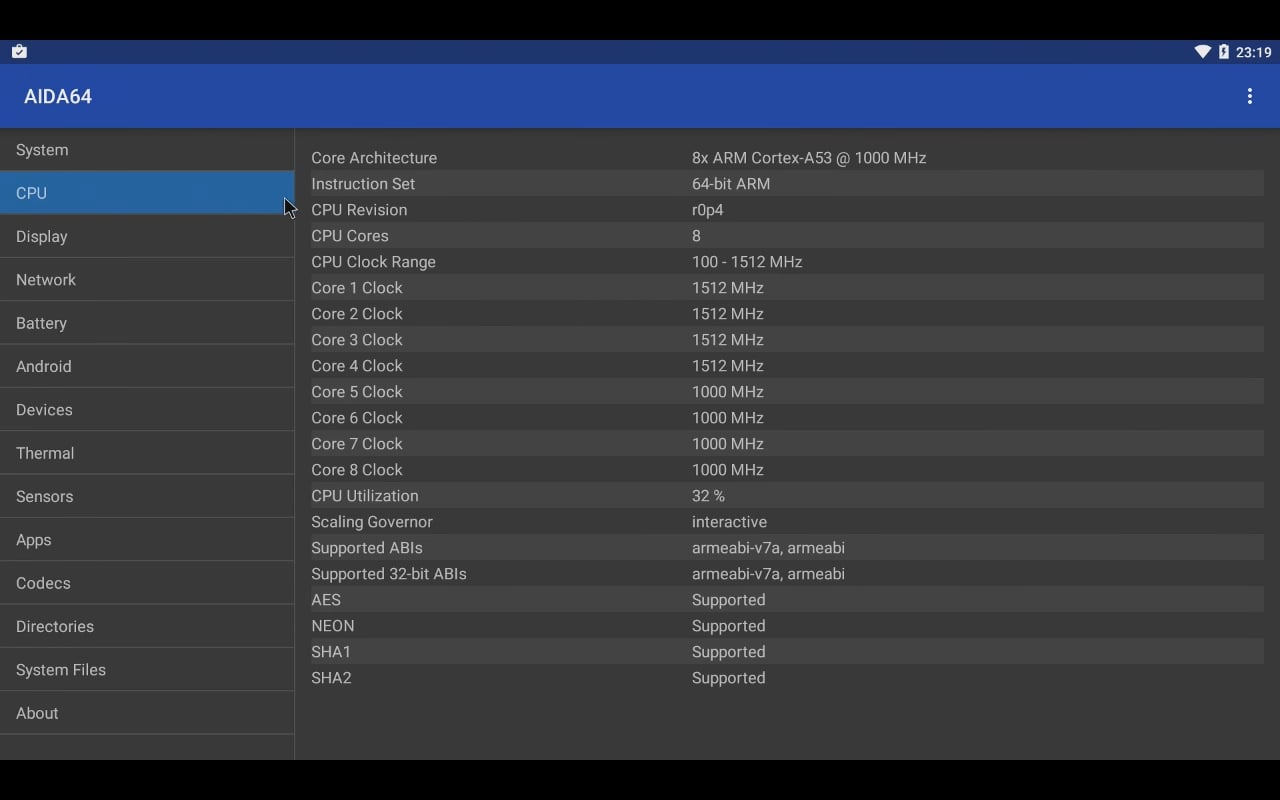This screenshot has height=800, width=1280.
Task: Click the Wi-Fi status icon
Action: pos(1202,52)
